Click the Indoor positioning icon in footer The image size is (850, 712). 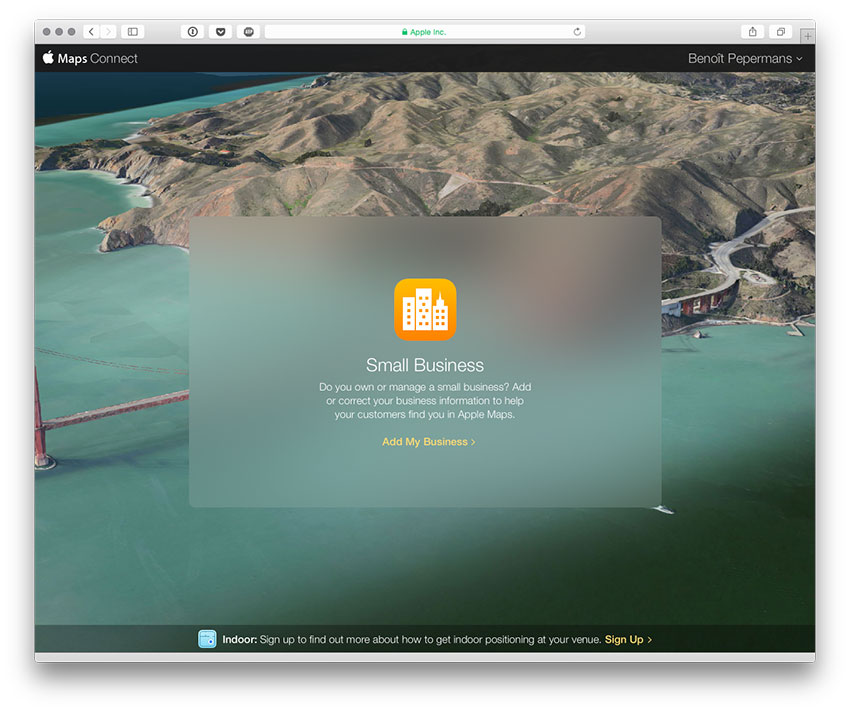[x=207, y=639]
